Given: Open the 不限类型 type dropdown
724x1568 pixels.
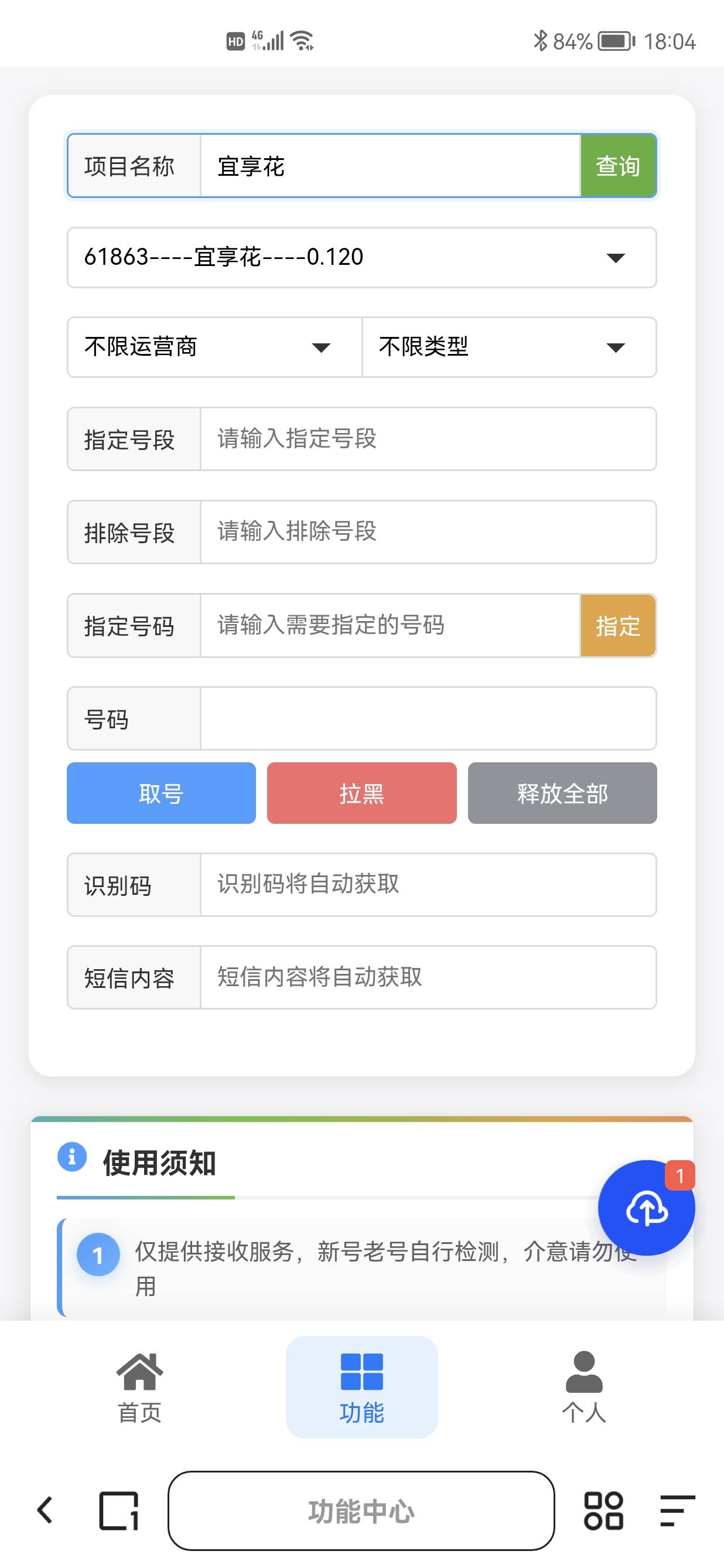Looking at the screenshot, I should pyautogui.click(x=508, y=347).
